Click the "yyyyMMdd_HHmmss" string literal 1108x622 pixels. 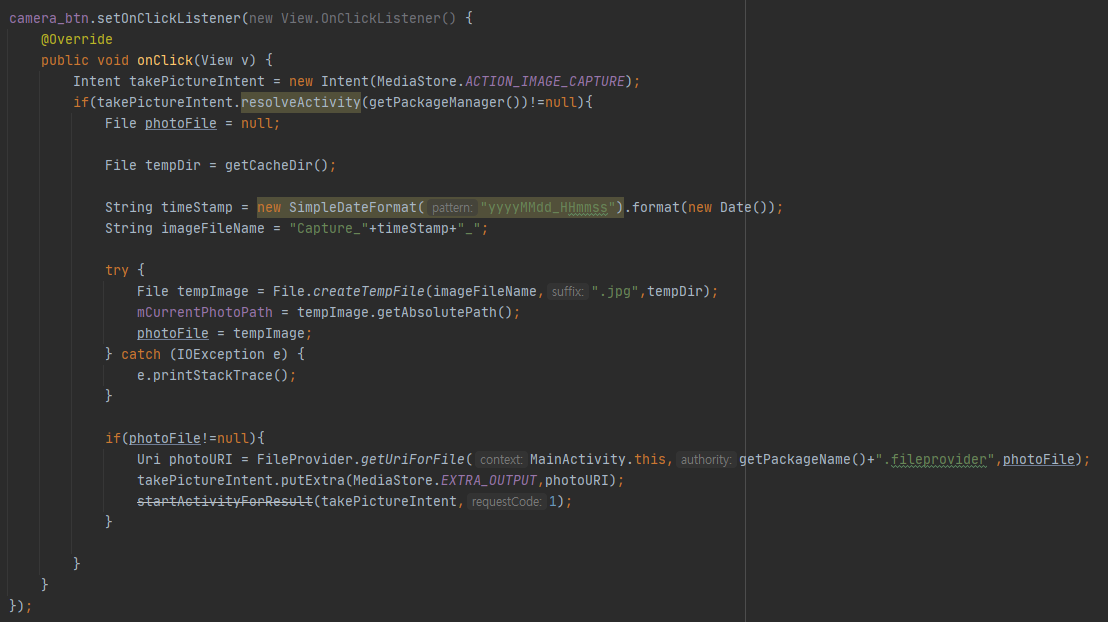(548, 208)
